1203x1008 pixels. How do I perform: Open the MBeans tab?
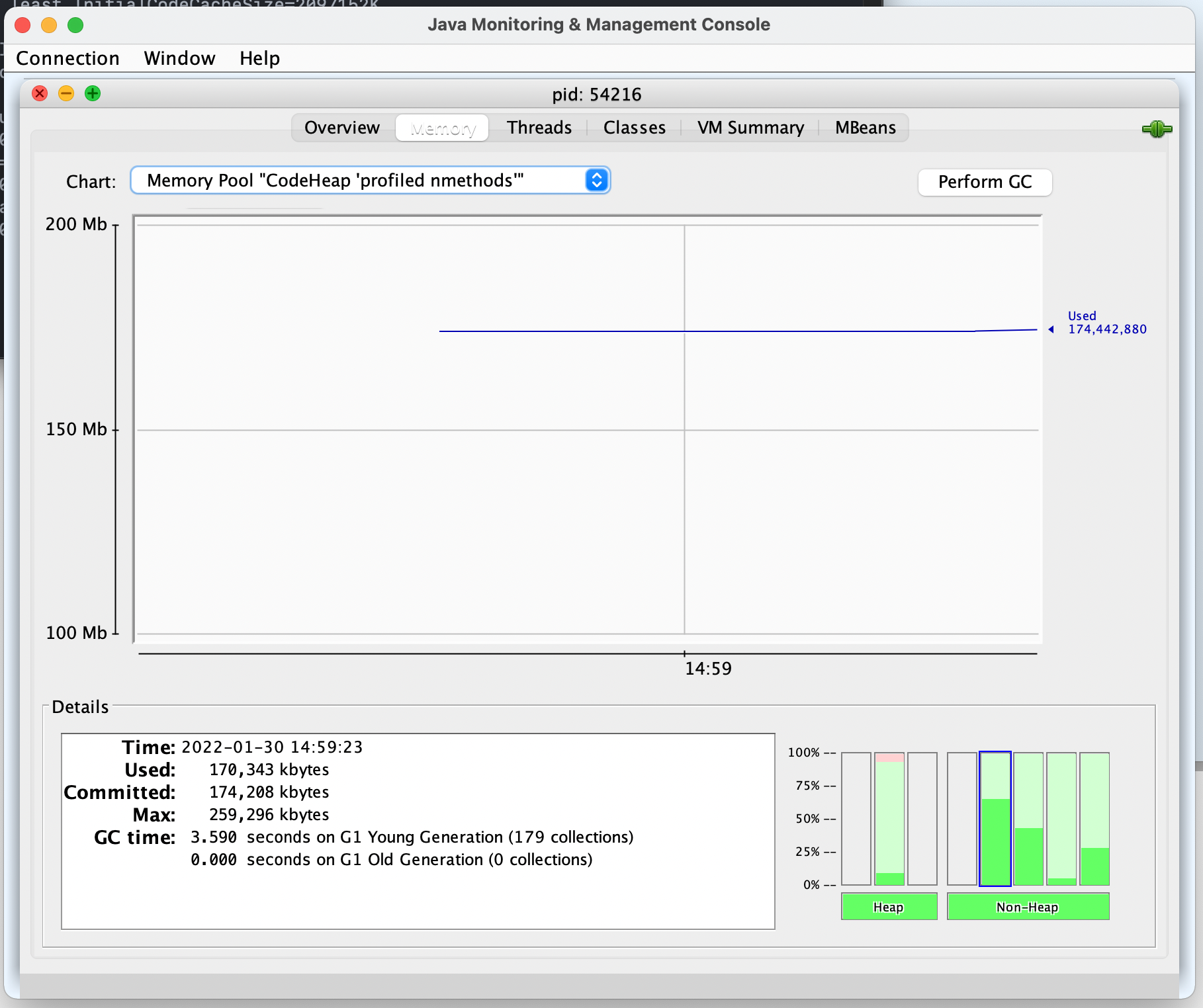pos(865,128)
